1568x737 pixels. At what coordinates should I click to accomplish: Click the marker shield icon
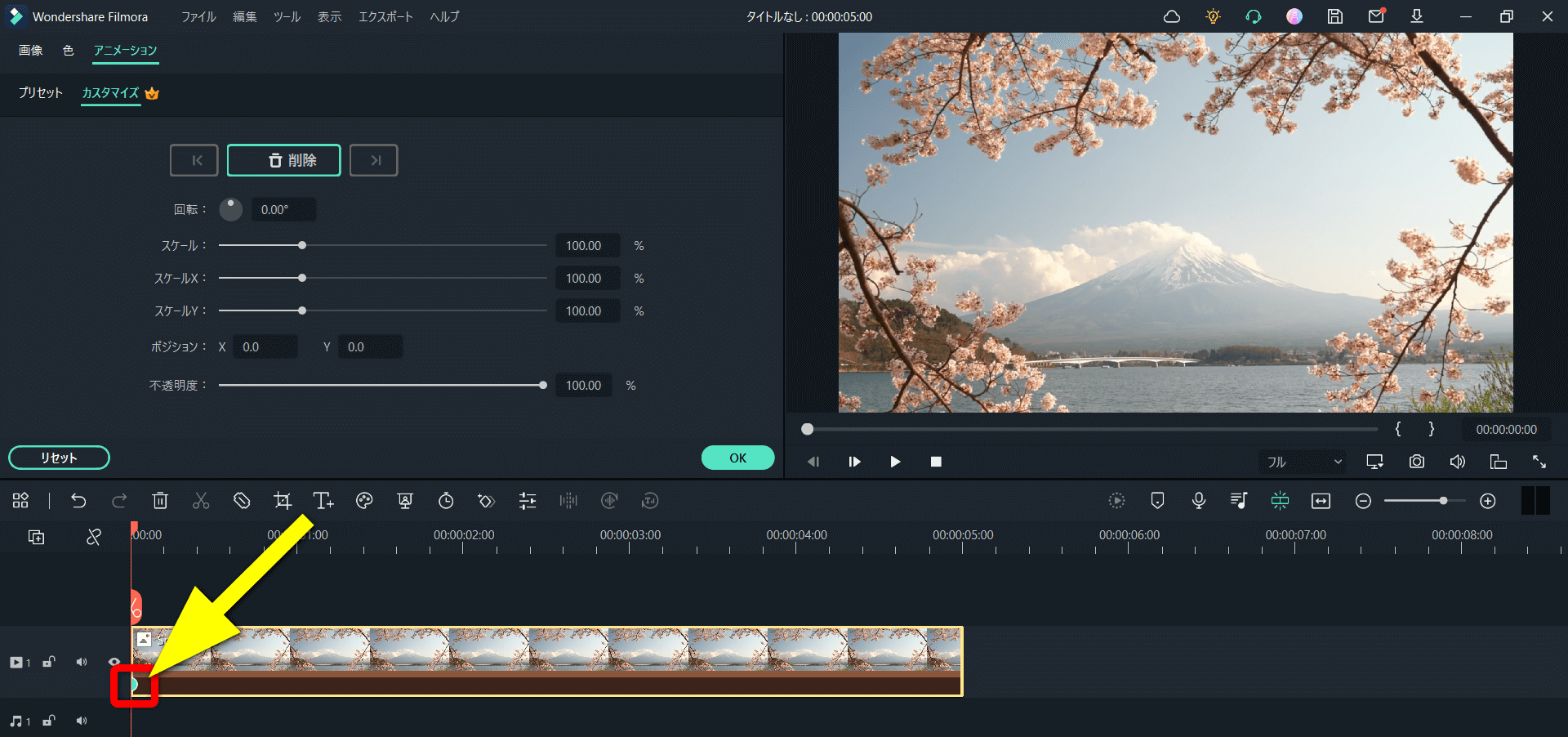point(1157,501)
